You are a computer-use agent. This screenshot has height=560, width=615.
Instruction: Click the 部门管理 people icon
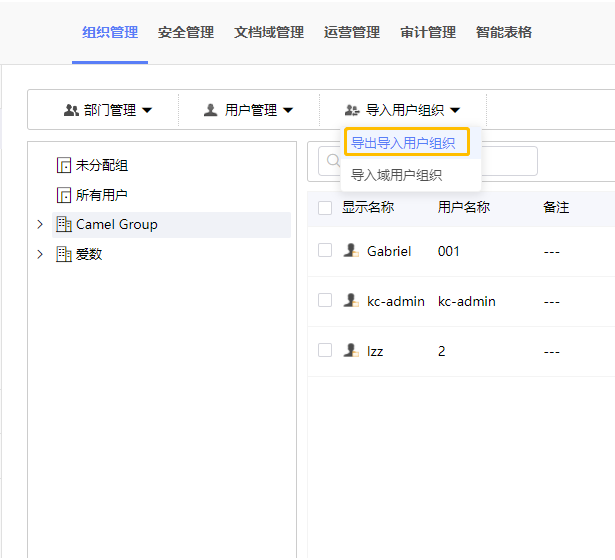71,110
